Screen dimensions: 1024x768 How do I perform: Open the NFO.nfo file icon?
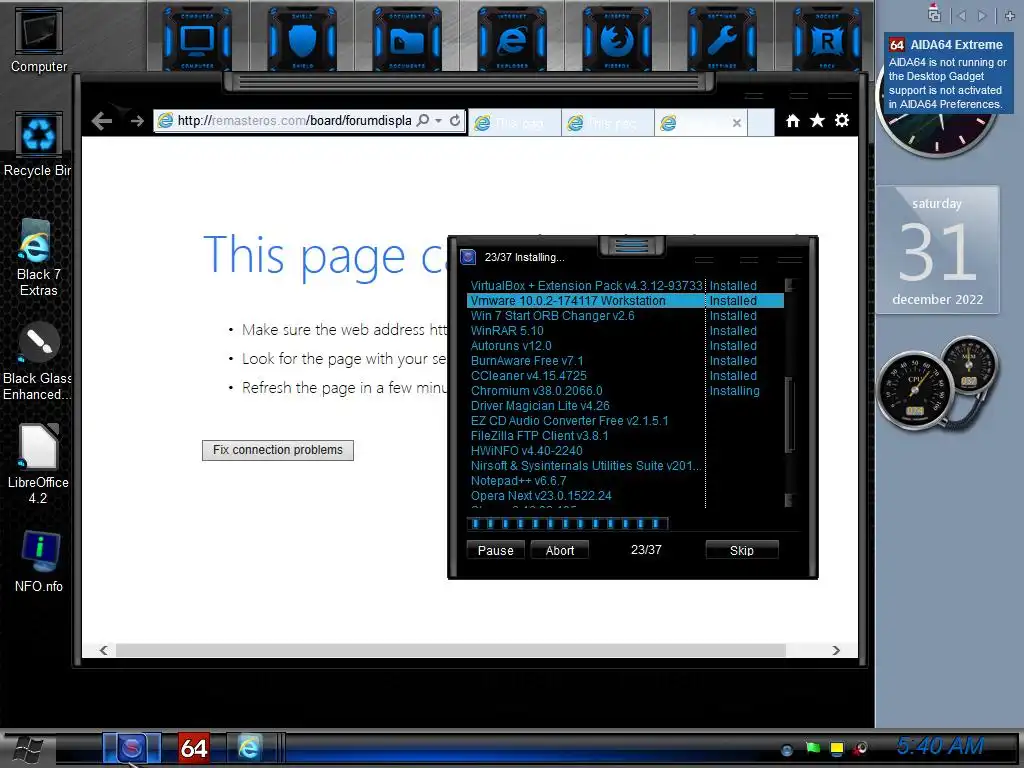click(x=39, y=561)
